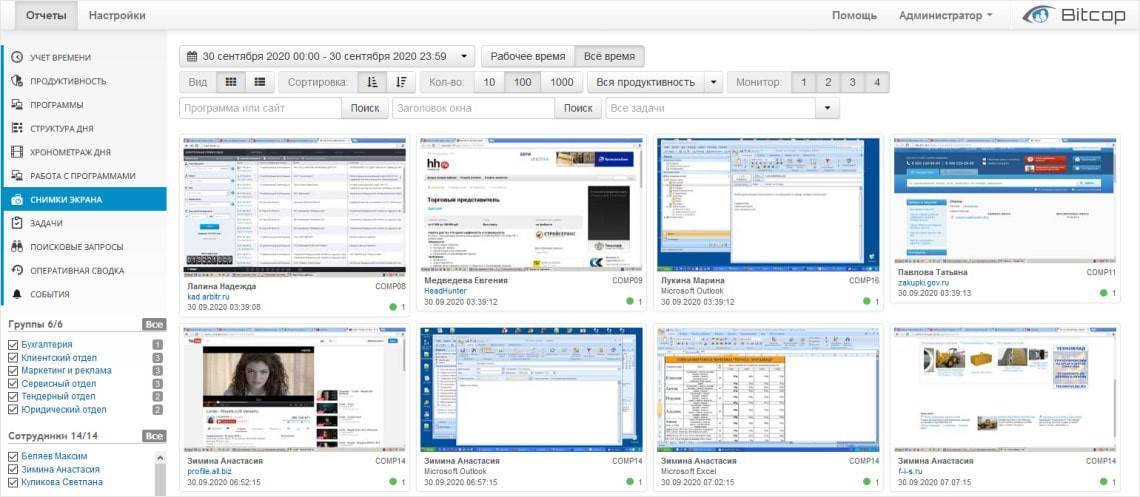Select descending sort order icon

(401, 82)
